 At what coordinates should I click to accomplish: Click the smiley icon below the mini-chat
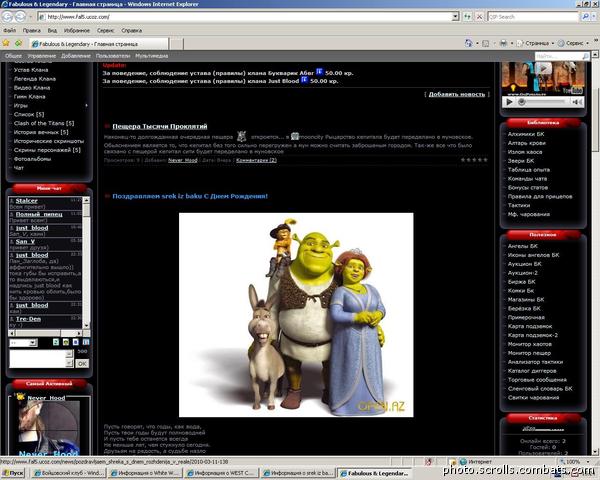(66, 342)
